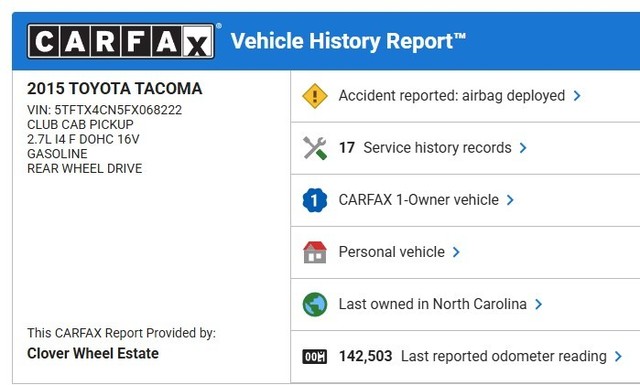
Task: Click the Clover Wheel Estate provider name
Action: [93, 354]
